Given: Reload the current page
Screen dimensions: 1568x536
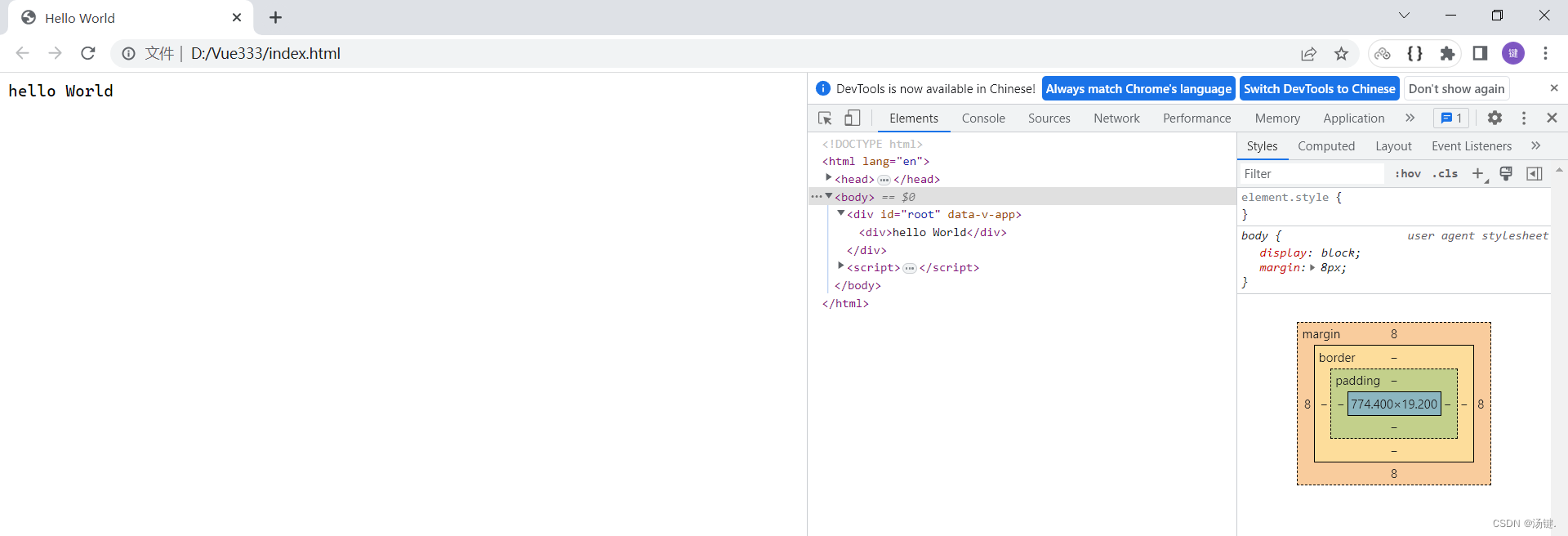Looking at the screenshot, I should (x=88, y=53).
